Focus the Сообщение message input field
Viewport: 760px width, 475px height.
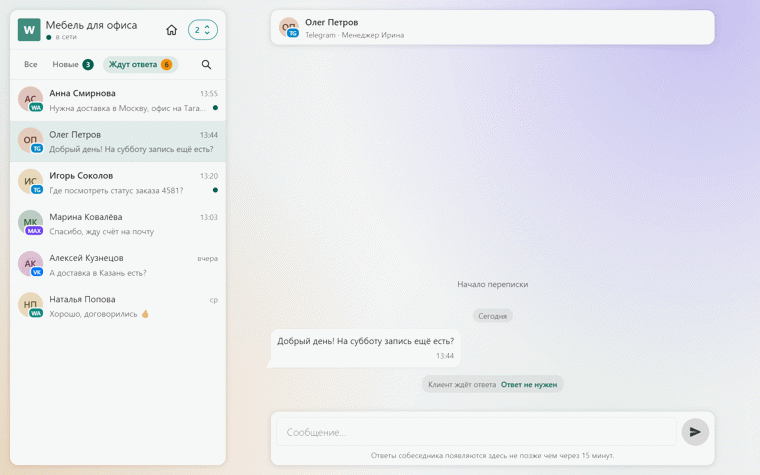coord(476,432)
